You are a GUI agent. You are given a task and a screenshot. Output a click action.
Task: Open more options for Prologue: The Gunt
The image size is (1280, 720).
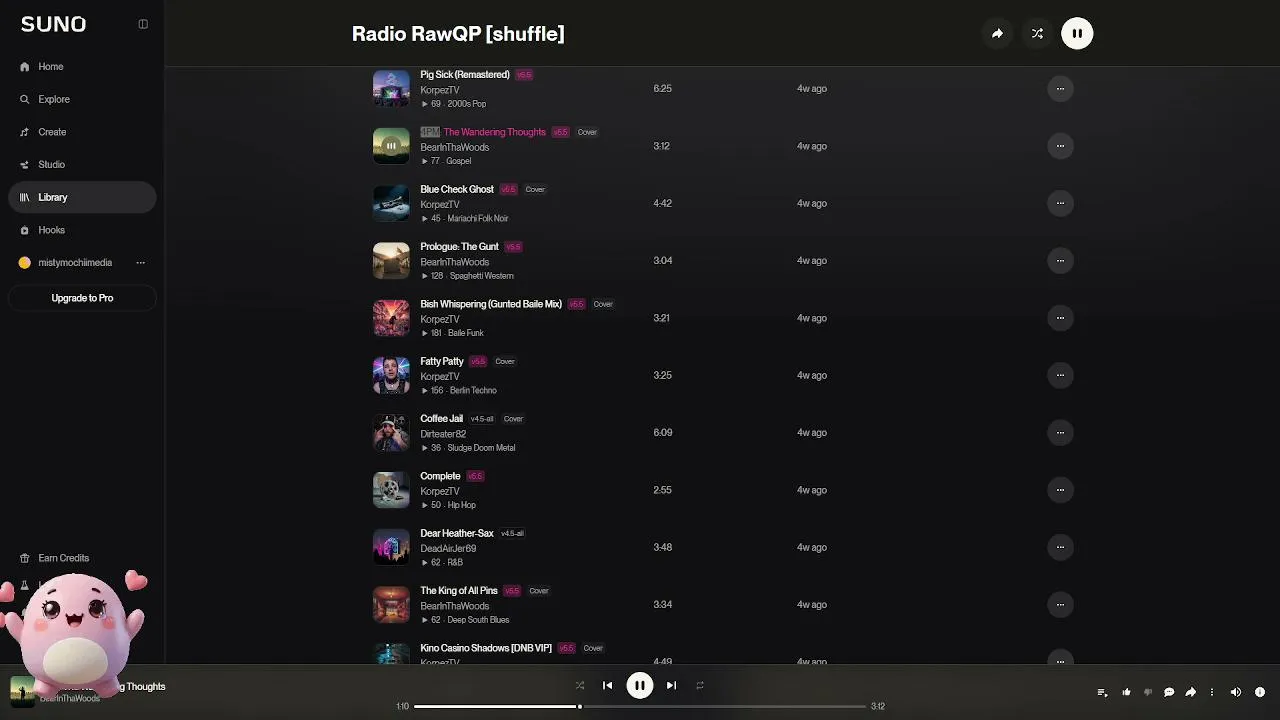point(1060,260)
